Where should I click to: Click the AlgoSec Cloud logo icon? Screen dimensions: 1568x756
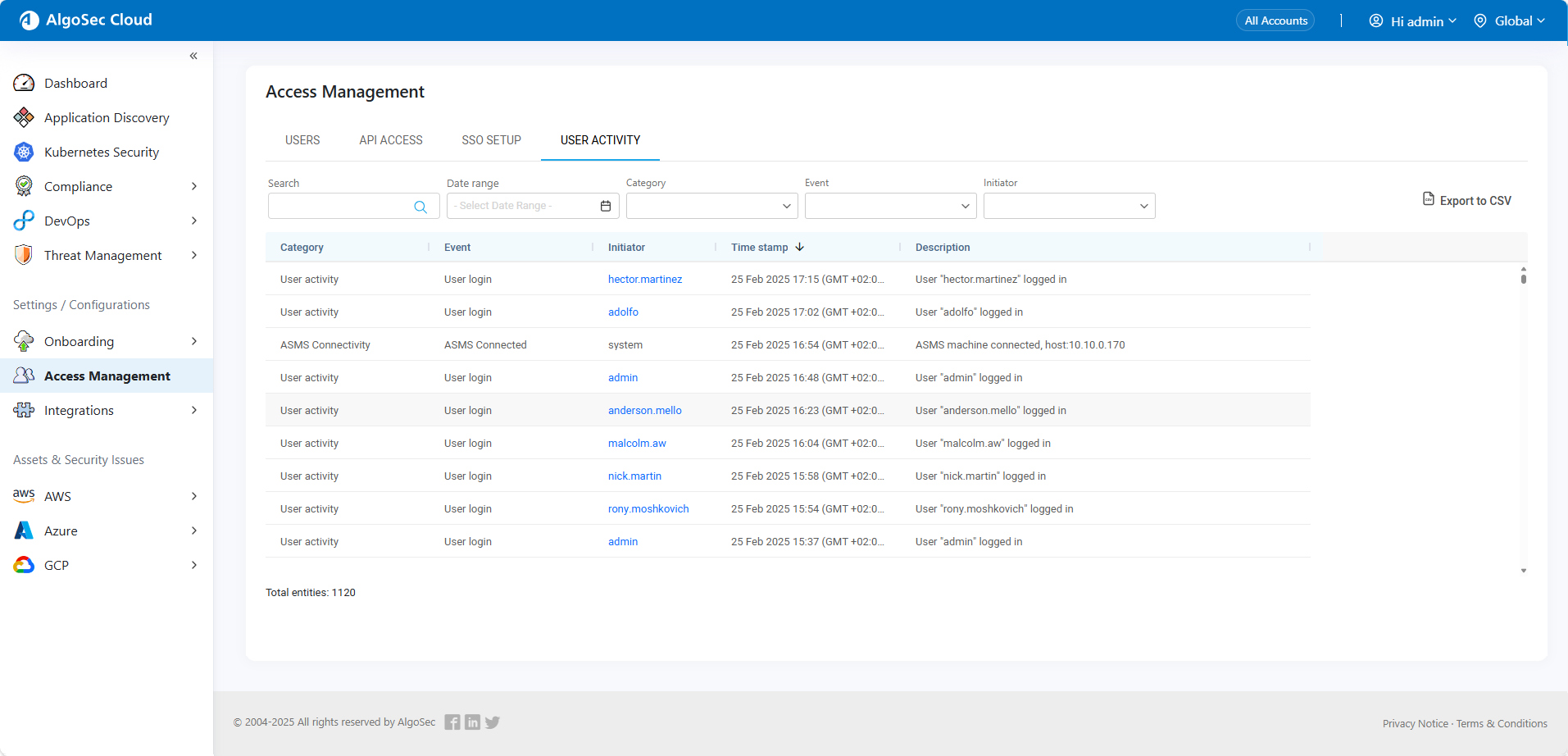30,20
